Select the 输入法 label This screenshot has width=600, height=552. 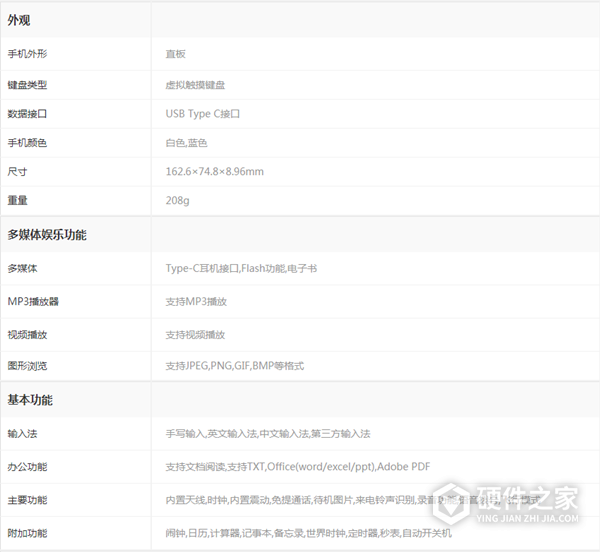point(22,433)
